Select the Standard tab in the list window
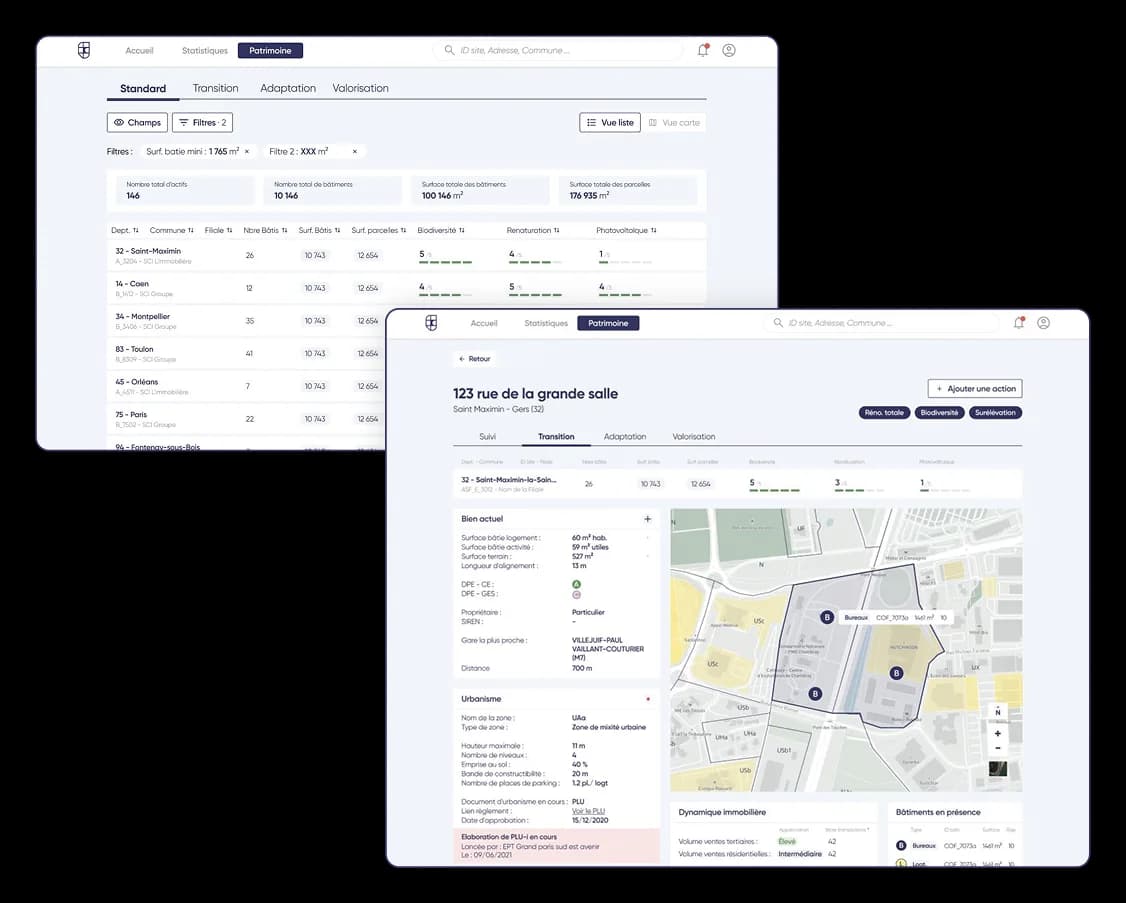Screen dimensions: 1126x903 point(143,88)
